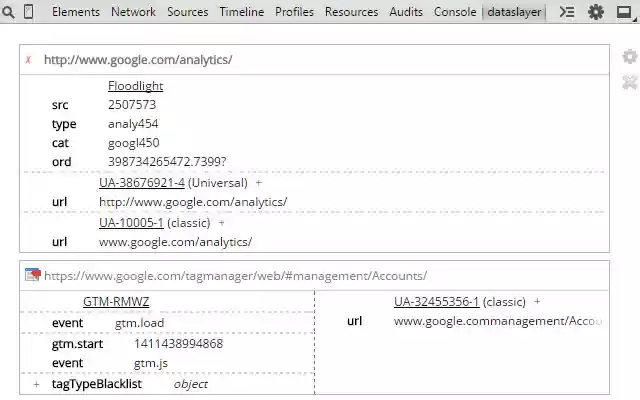Select the dataslayer tab
Screen dimensions: 640x400
(x=514, y=12)
